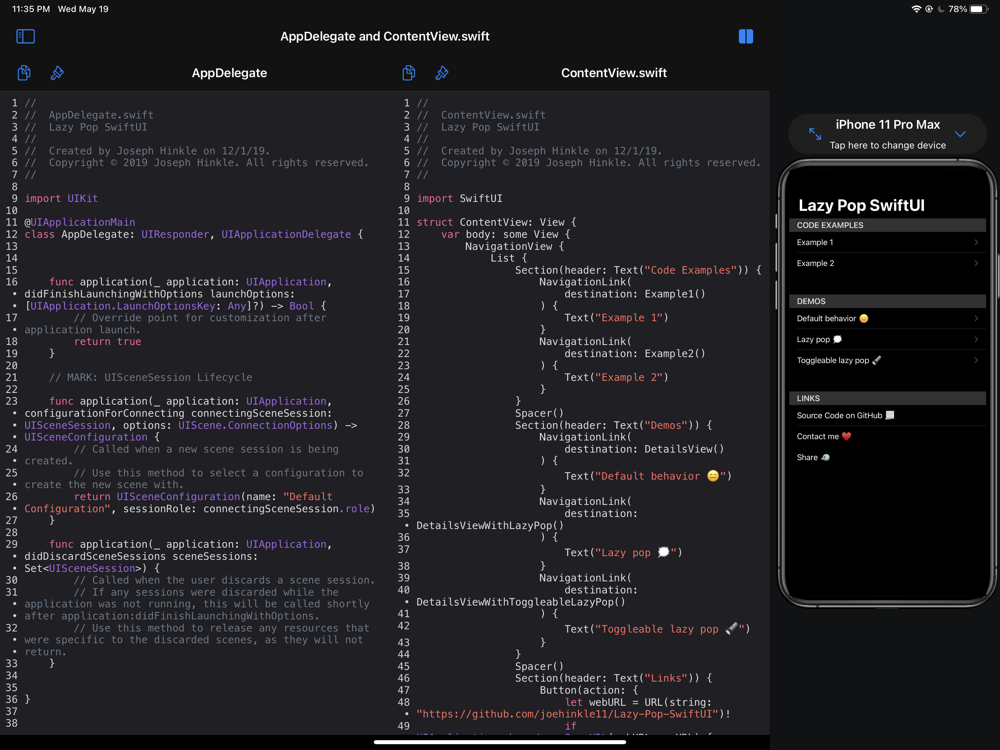Open Lazy pop demo row
Viewport: 1000px width, 750px height.
(887, 339)
